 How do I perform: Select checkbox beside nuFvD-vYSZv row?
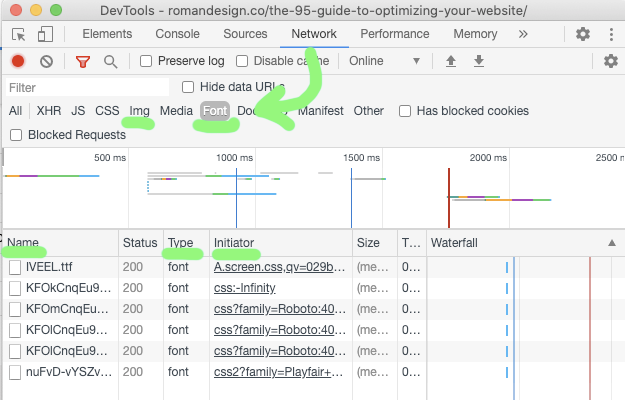15,372
